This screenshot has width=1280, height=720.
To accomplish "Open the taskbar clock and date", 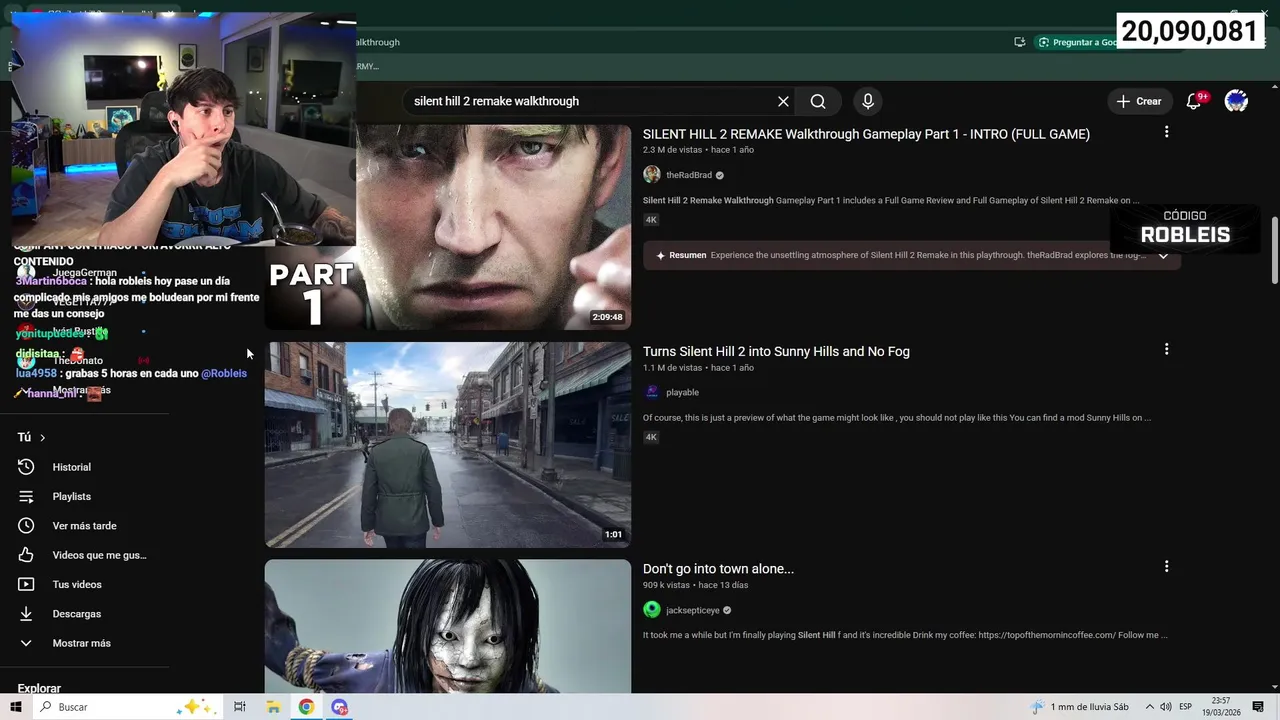I will (1221, 707).
